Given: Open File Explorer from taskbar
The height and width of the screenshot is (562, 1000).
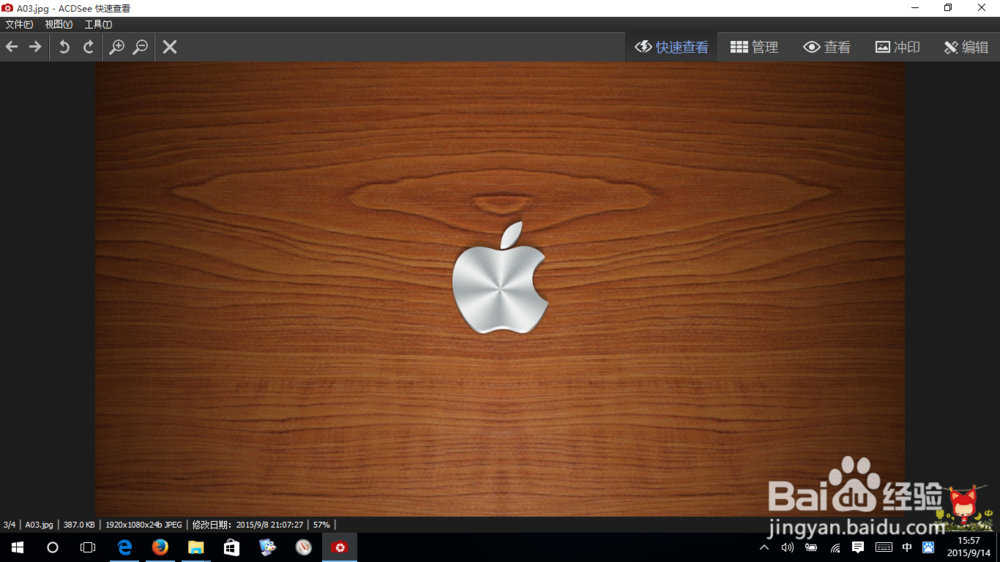Looking at the screenshot, I should click(x=196, y=547).
